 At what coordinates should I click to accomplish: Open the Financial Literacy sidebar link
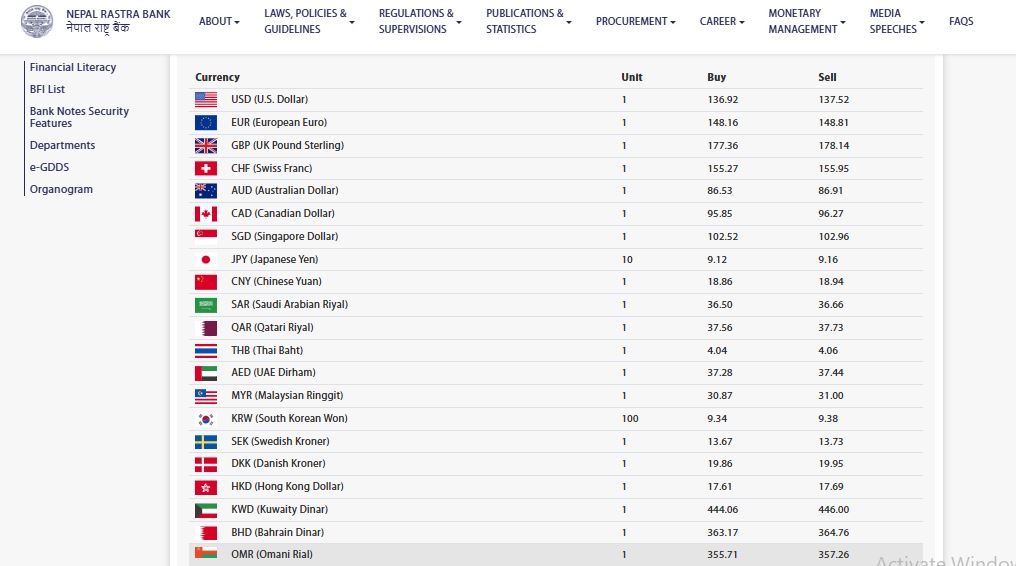tap(73, 67)
